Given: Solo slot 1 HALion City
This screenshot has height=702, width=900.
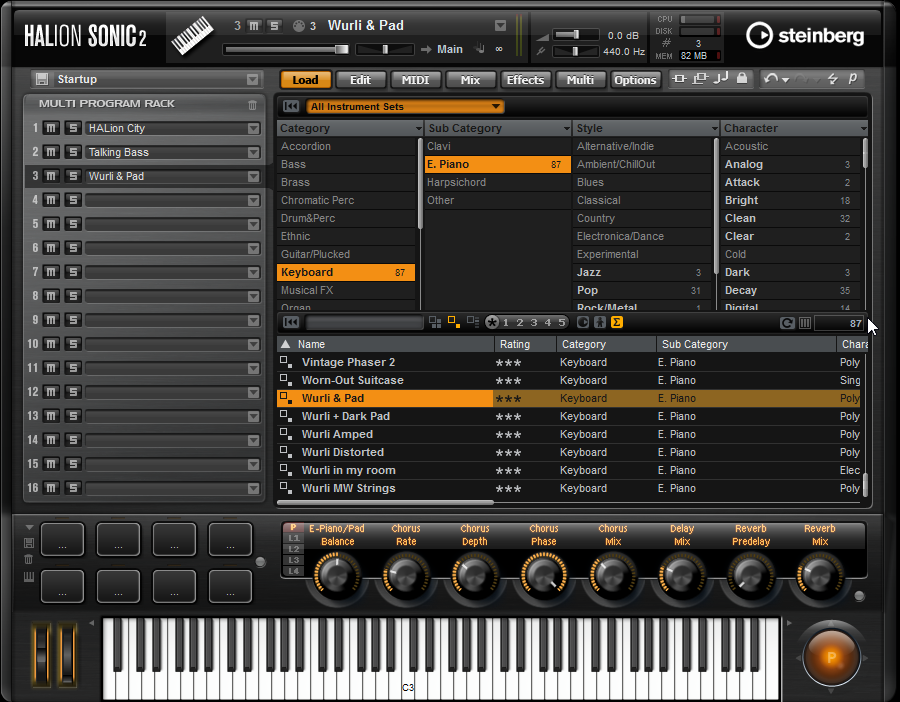Looking at the screenshot, I should coord(72,128).
